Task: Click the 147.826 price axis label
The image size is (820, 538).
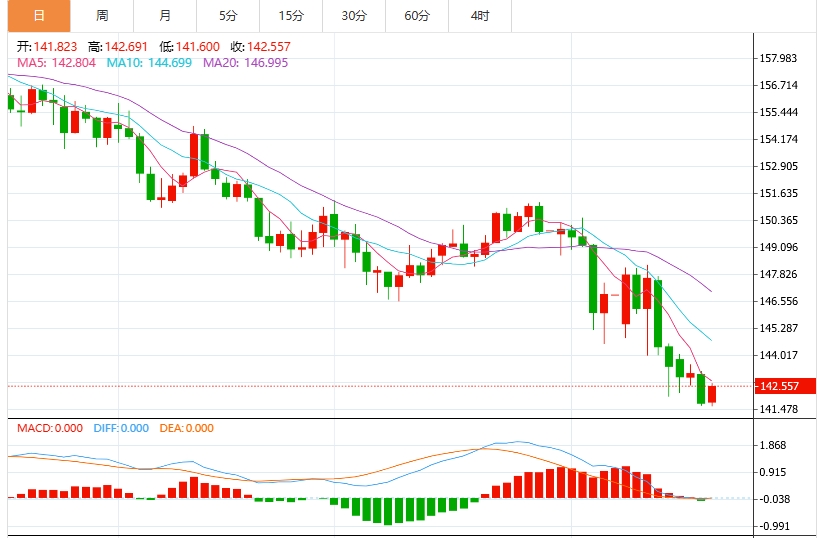Action: click(x=778, y=274)
